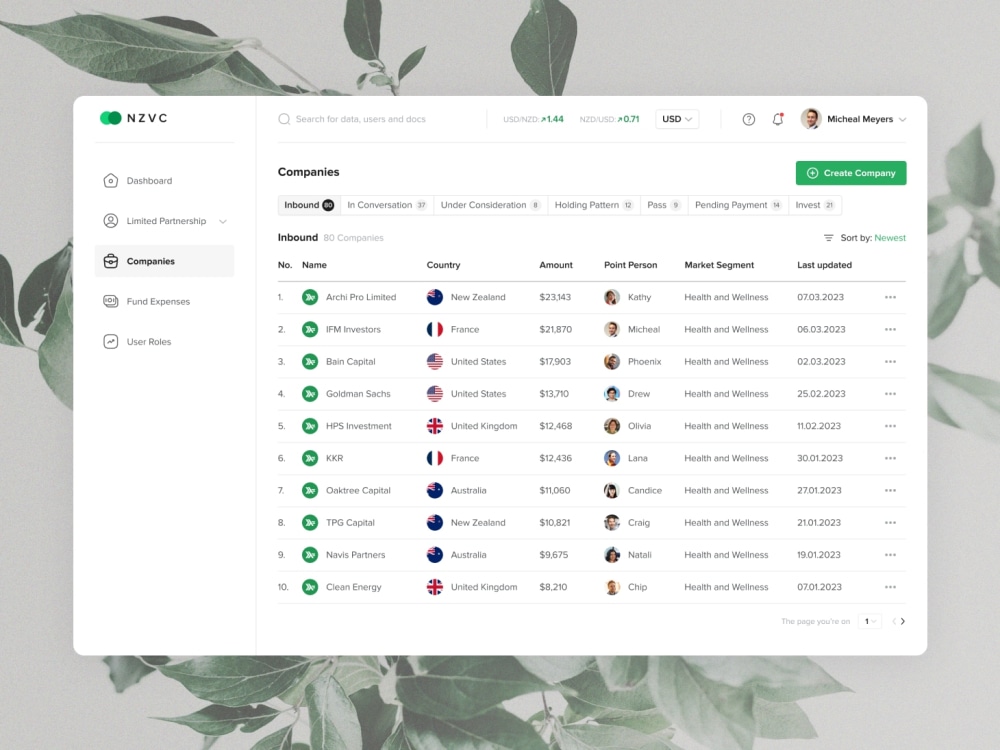The image size is (1000, 750).
Task: Click the NZVC logo
Action: pos(134,118)
